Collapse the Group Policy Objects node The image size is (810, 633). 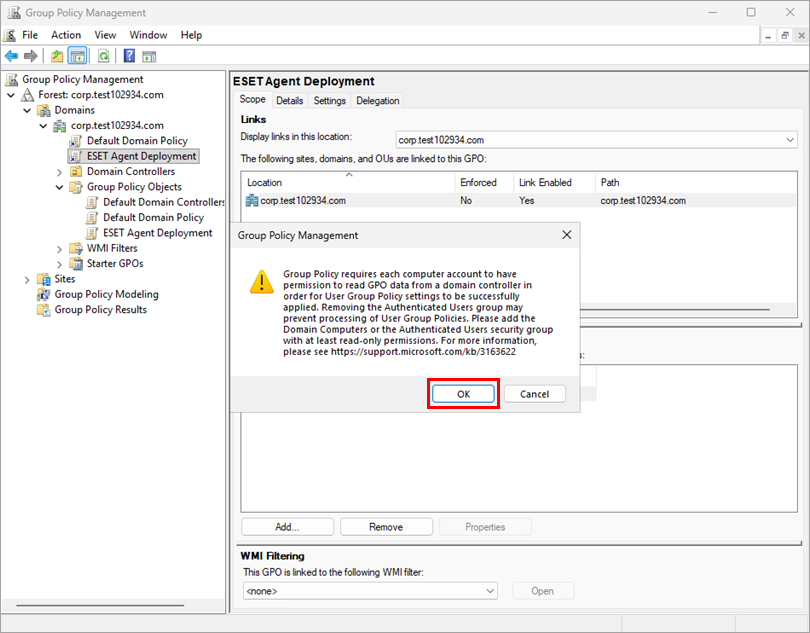60,187
